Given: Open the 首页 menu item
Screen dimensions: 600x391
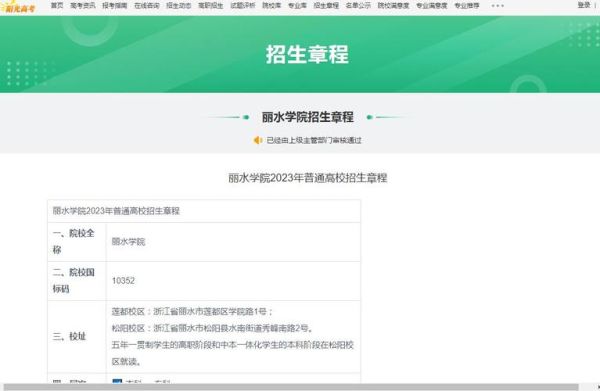Looking at the screenshot, I should 57,5.
